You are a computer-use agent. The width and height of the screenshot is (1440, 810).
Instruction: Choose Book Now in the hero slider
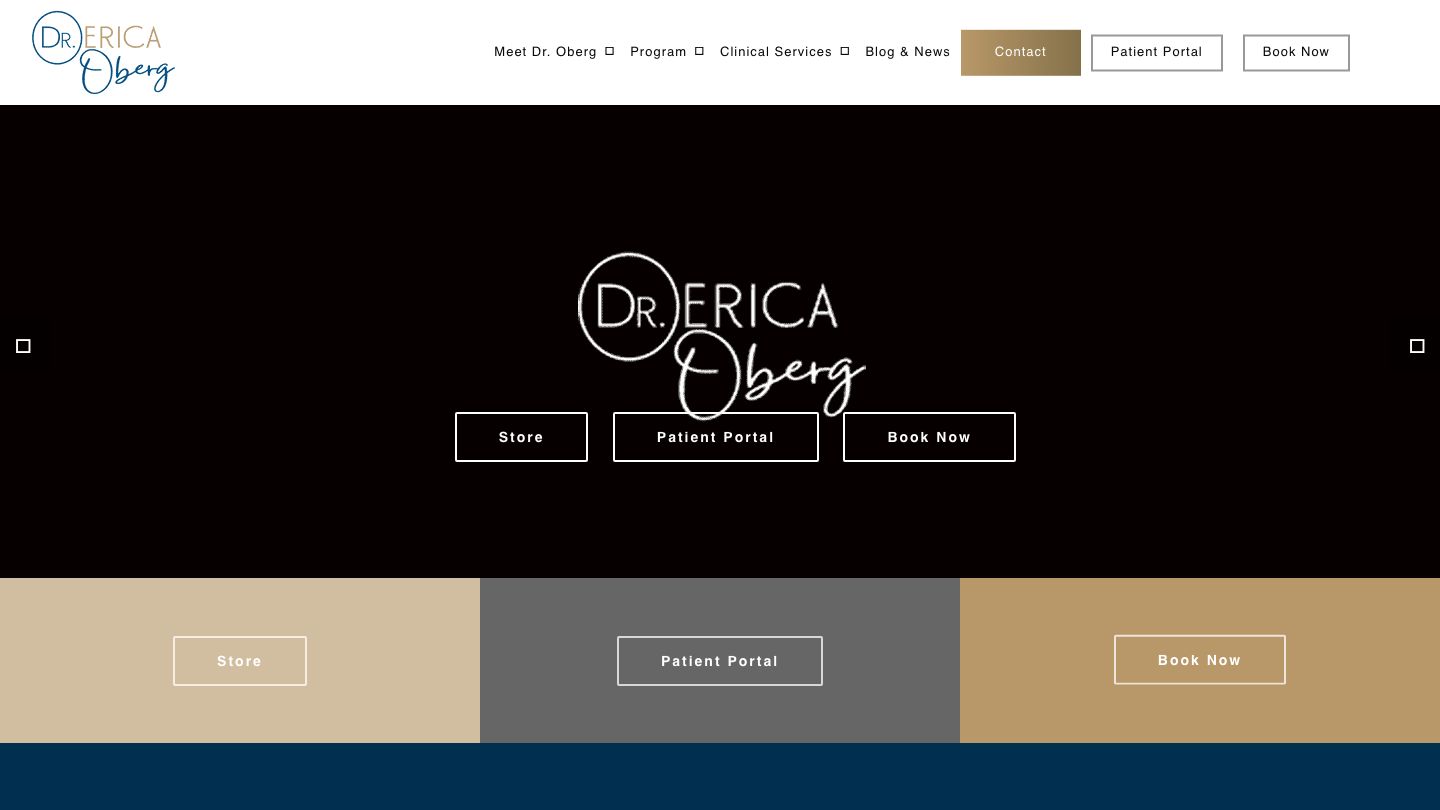point(929,437)
